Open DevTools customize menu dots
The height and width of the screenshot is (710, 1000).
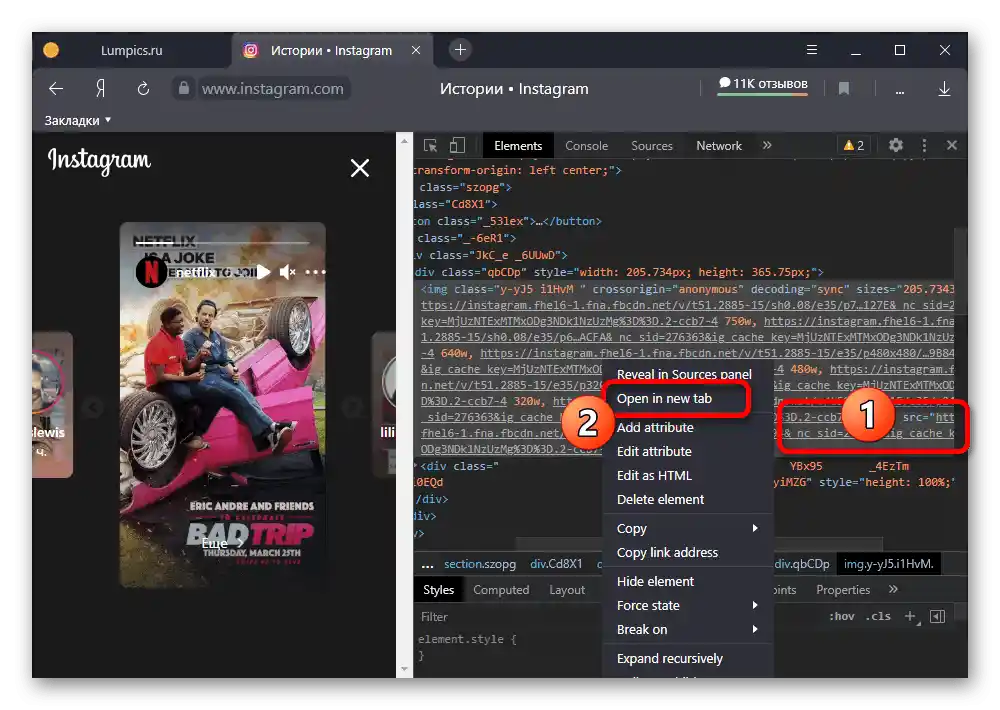click(x=924, y=145)
